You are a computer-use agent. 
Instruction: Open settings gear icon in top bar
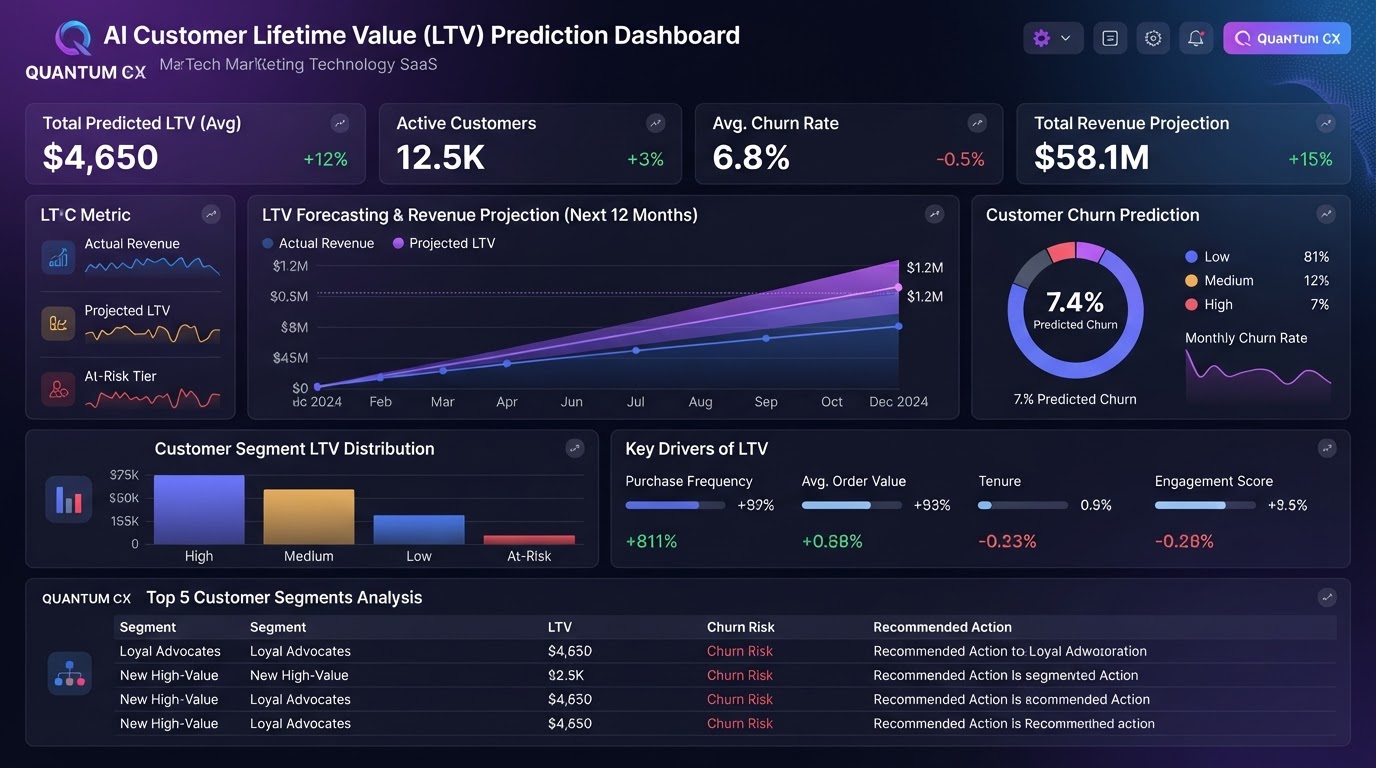pos(1153,38)
